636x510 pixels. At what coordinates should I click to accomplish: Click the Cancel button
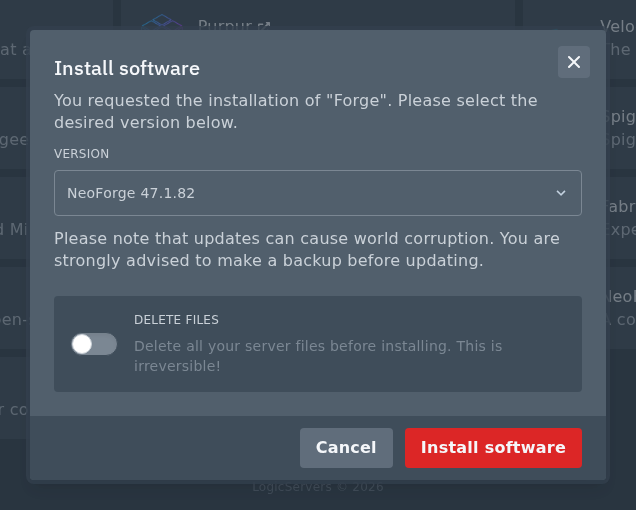346,448
